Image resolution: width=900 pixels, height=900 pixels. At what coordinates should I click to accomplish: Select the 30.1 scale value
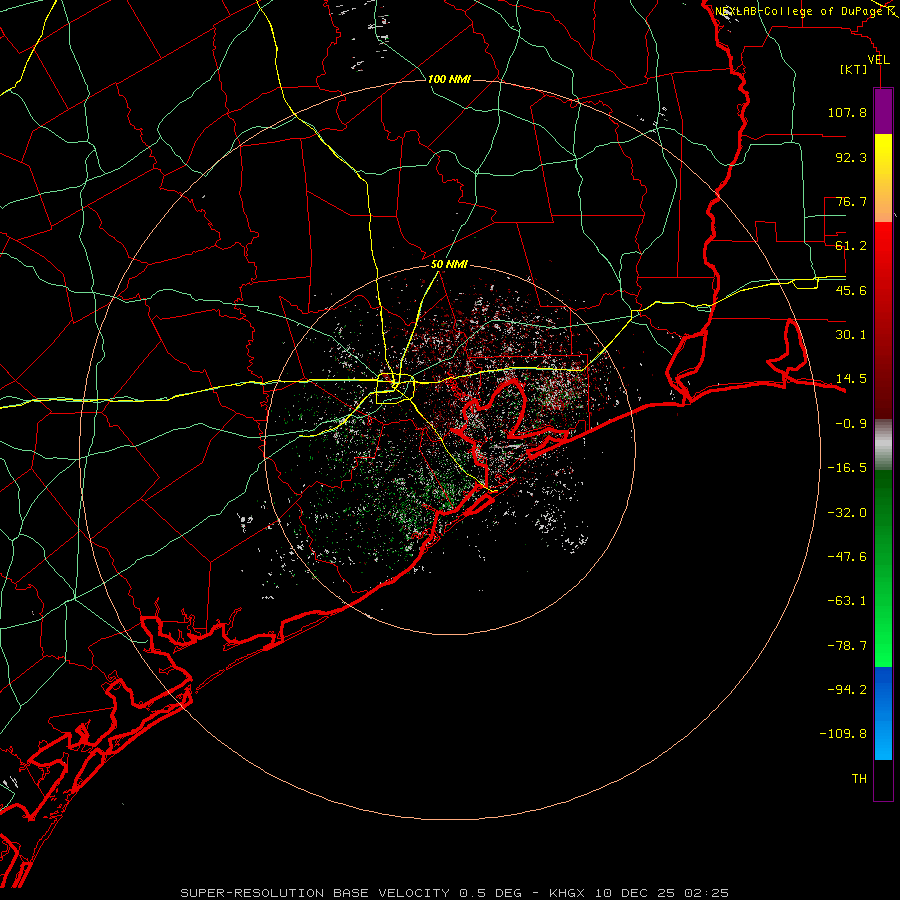(851, 335)
